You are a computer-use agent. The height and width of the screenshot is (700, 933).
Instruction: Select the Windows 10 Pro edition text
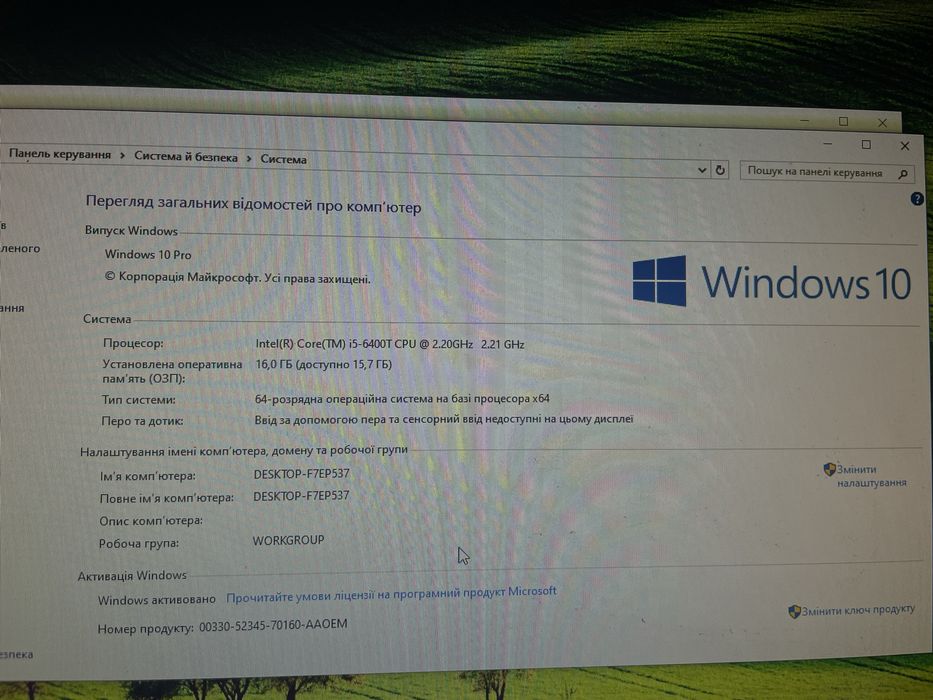pyautogui.click(x=148, y=254)
